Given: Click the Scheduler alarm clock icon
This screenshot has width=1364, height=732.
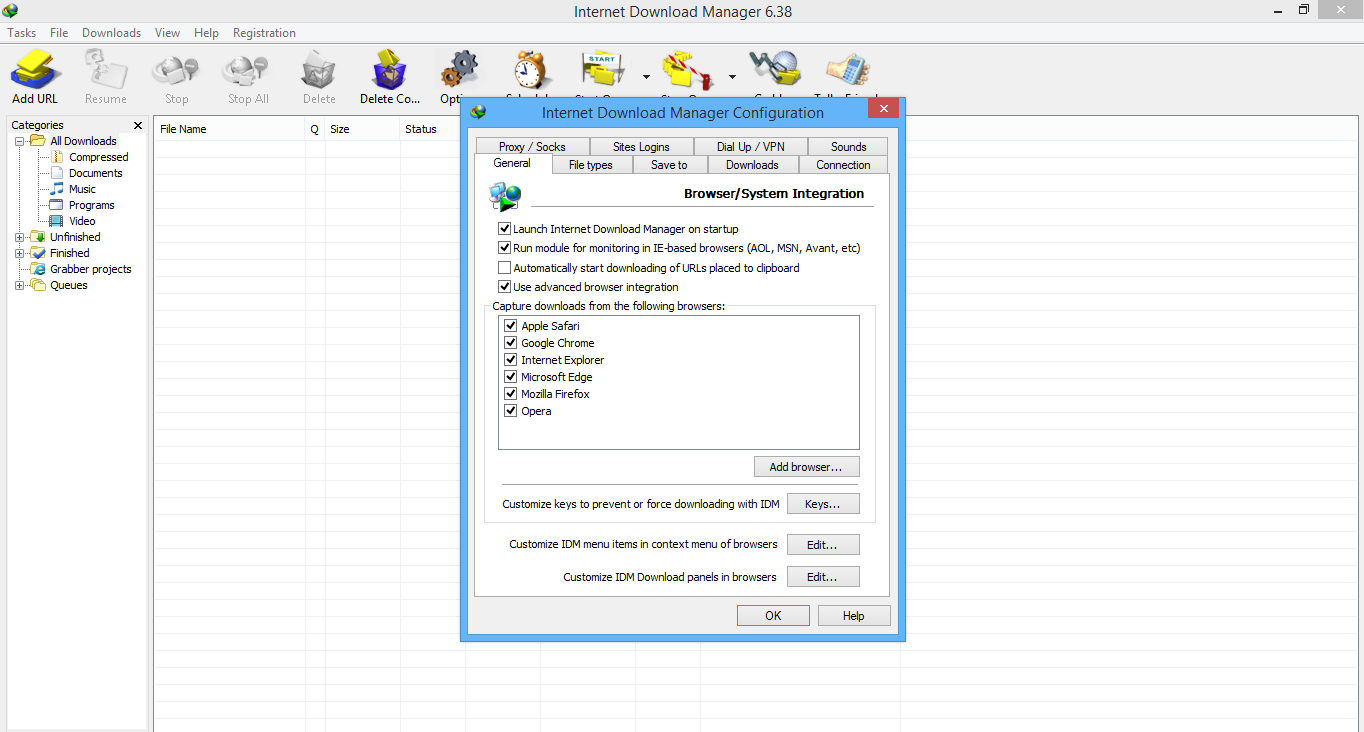Looking at the screenshot, I should point(533,70).
